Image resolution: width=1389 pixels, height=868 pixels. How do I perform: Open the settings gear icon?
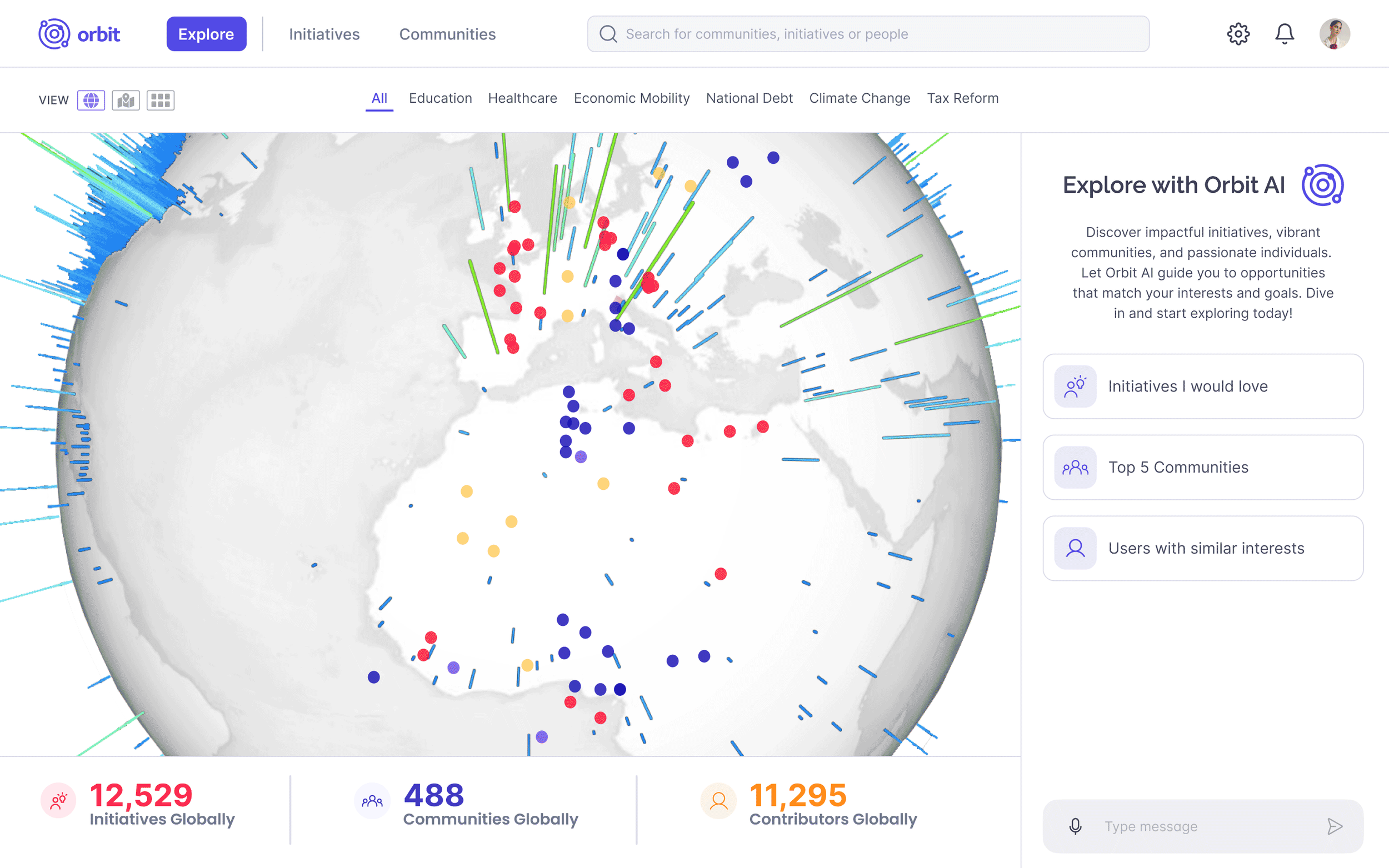click(x=1238, y=34)
